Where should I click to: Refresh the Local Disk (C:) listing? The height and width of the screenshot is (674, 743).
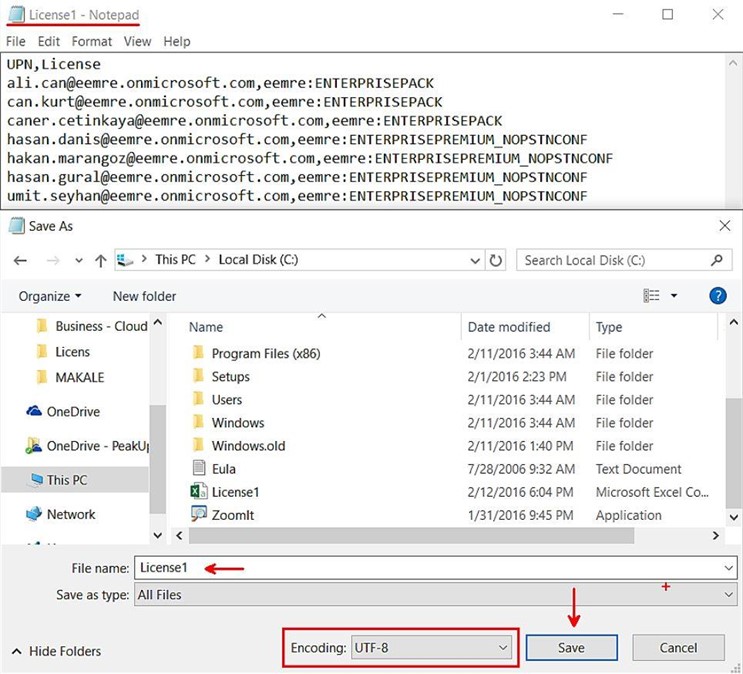496,260
